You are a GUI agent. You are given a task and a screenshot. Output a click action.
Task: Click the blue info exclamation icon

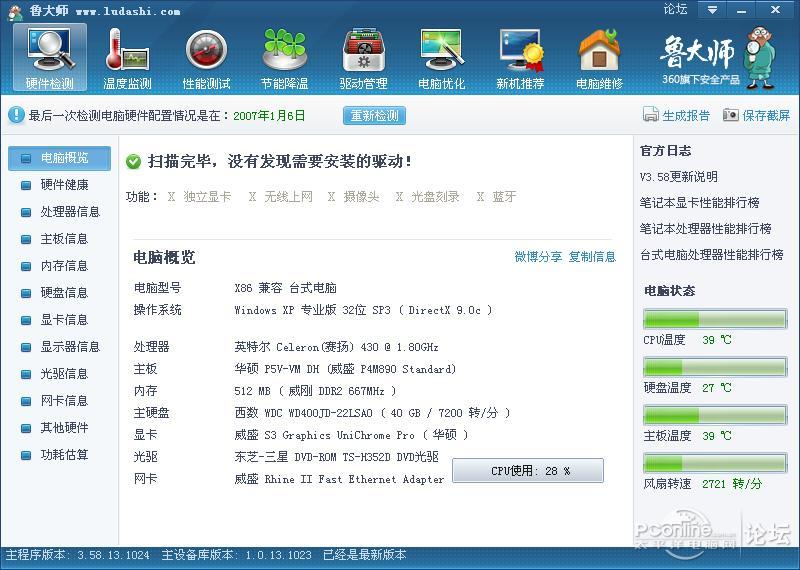(x=16, y=115)
